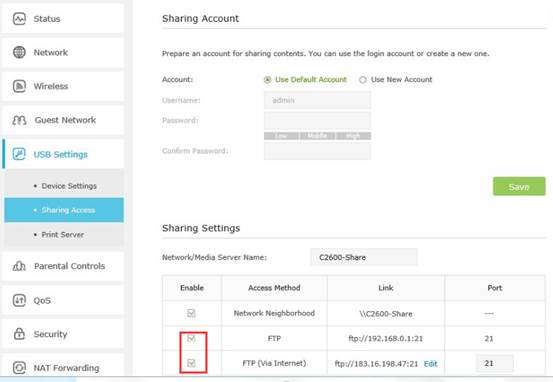553x382 pixels.
Task: Click the Wireless signal icon
Action: pyautogui.click(x=19, y=86)
